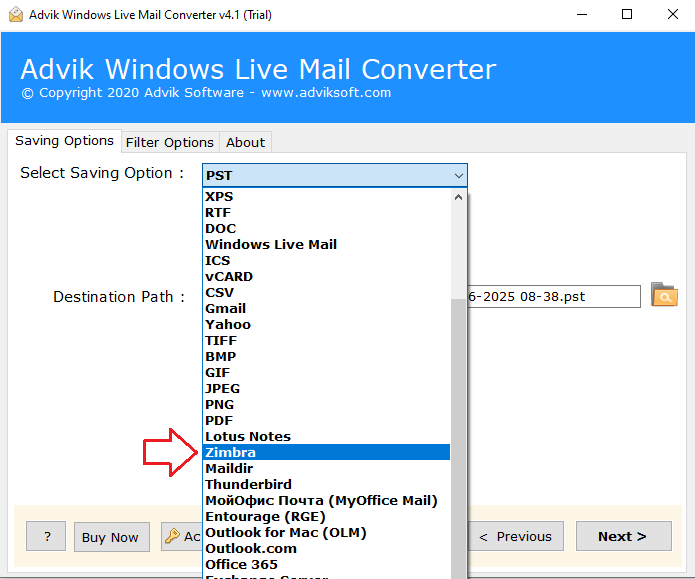Choose Outlook for Mac (OLM)

(x=326, y=532)
